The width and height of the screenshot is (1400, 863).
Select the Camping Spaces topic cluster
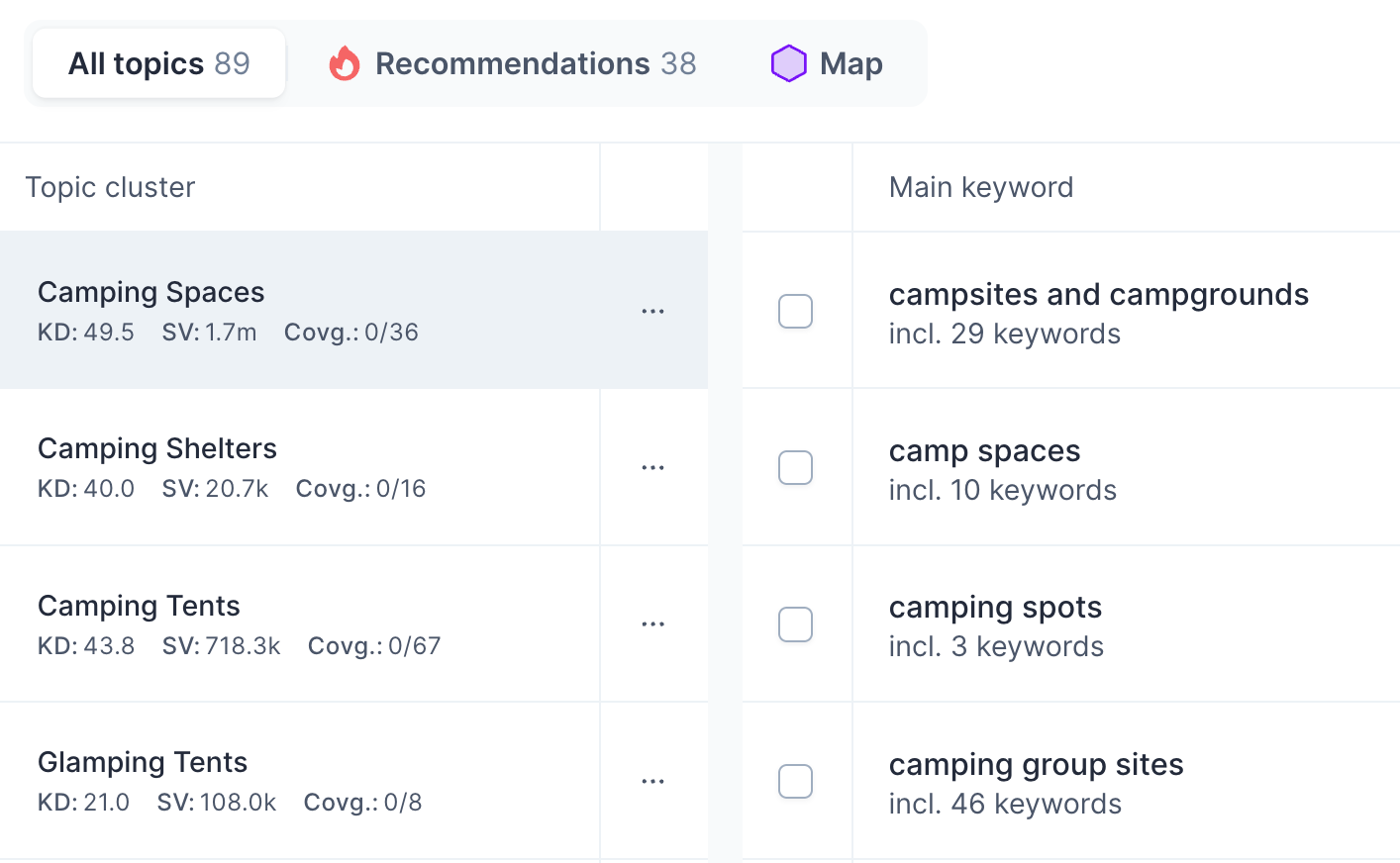point(151,293)
